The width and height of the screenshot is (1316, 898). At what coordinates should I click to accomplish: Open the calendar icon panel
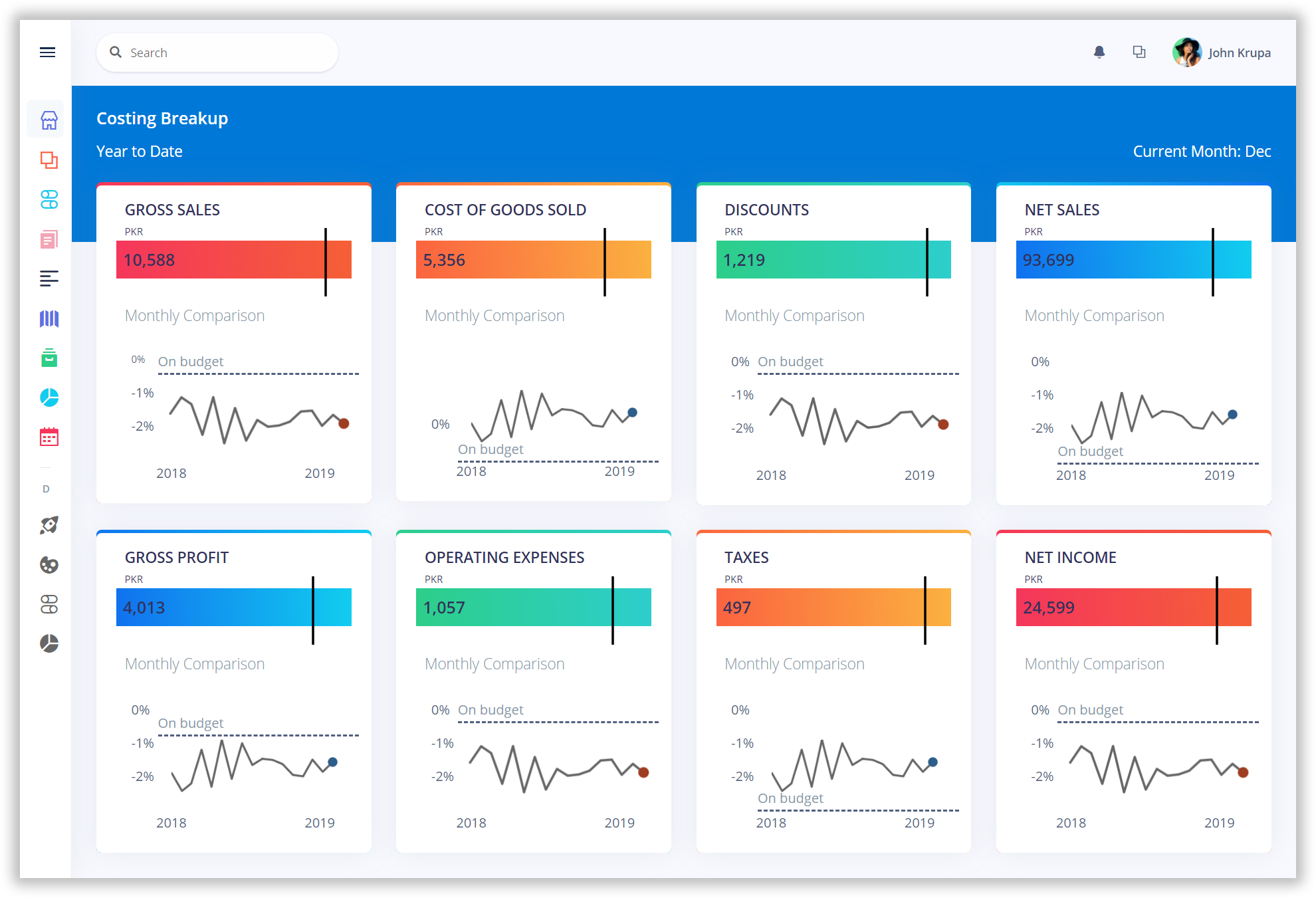point(47,436)
